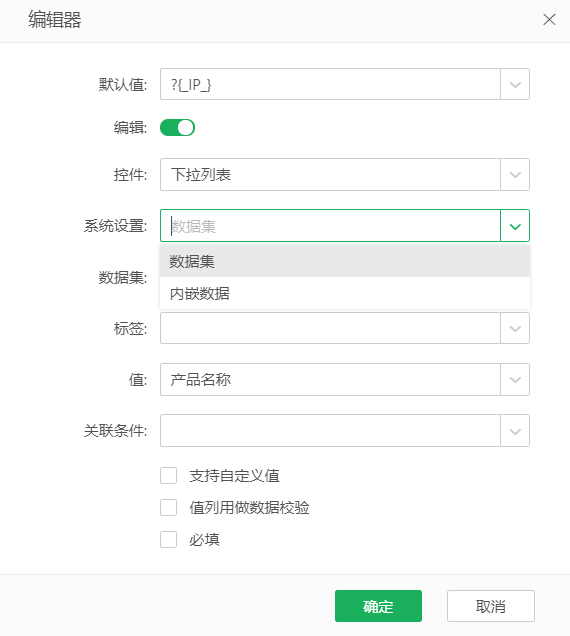
Task: Collapse the 系统设置 green dropdown arrow
Action: click(x=515, y=226)
